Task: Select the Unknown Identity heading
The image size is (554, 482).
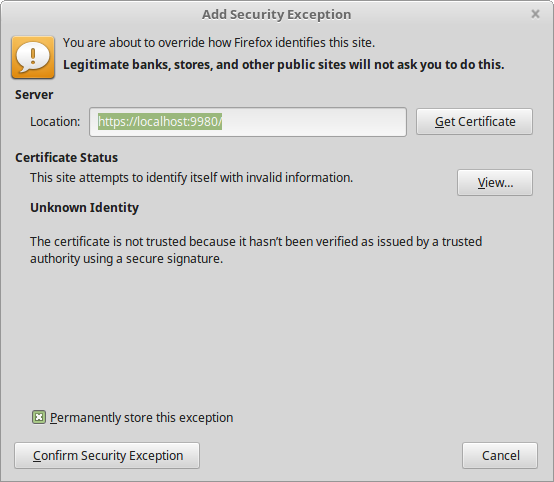Action: [84, 207]
